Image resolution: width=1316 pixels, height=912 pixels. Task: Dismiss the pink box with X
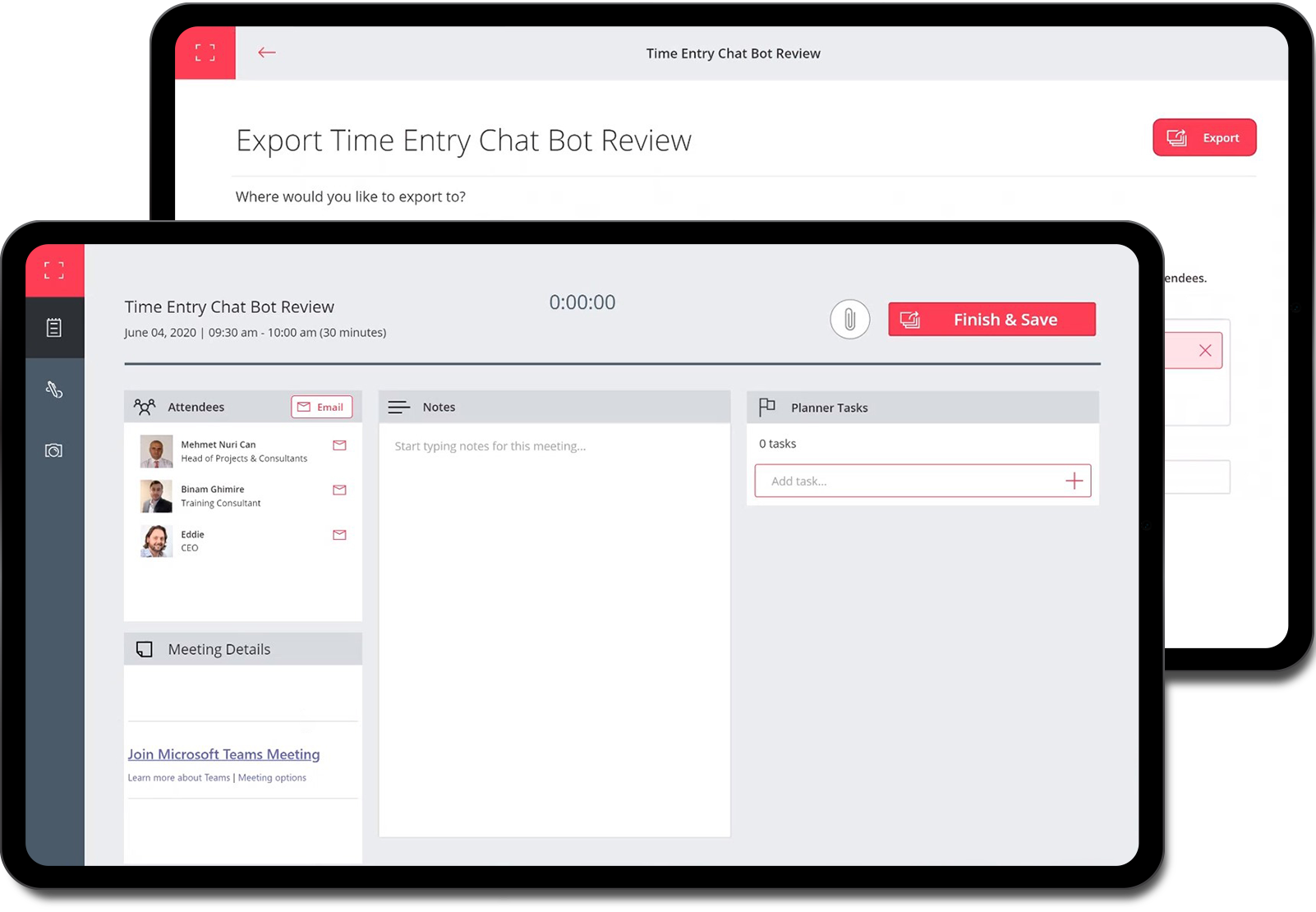1204,351
